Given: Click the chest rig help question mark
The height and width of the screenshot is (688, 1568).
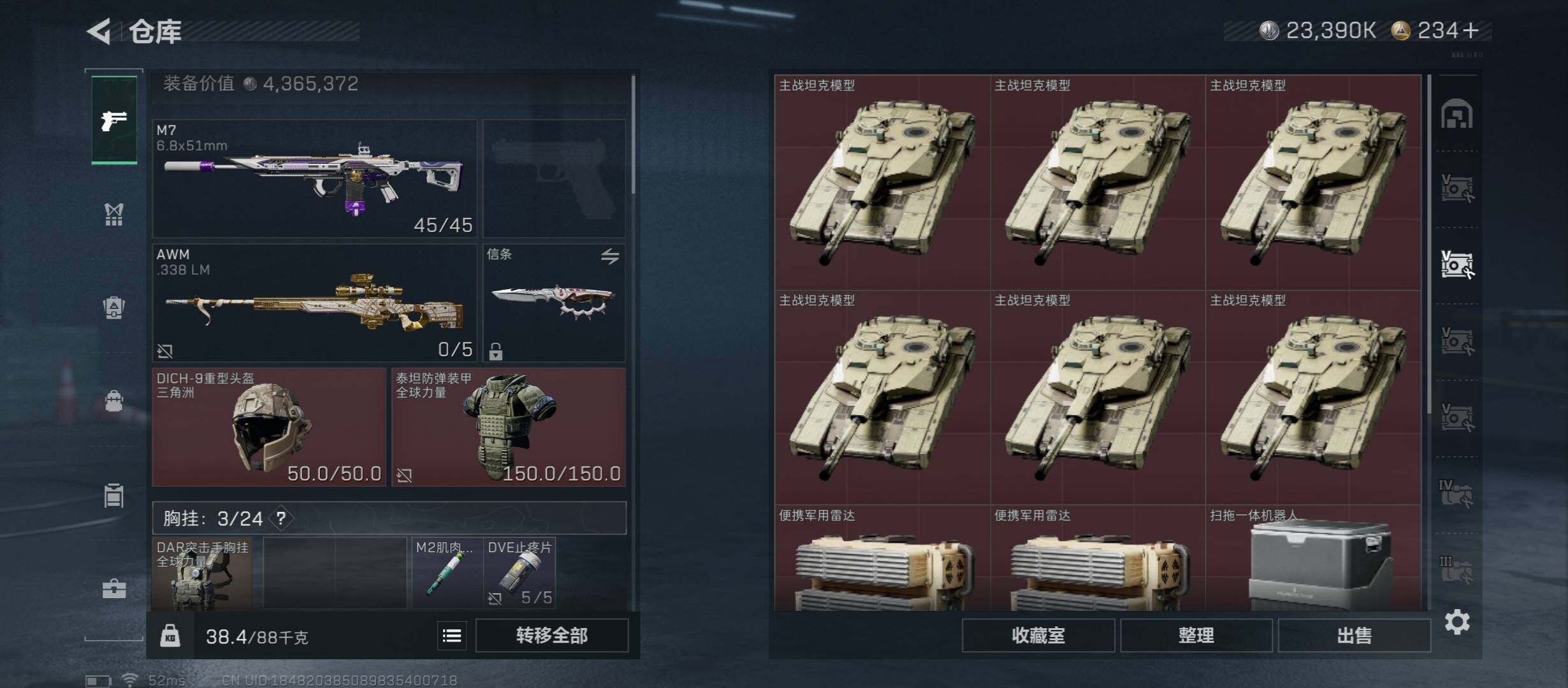Looking at the screenshot, I should (280, 519).
